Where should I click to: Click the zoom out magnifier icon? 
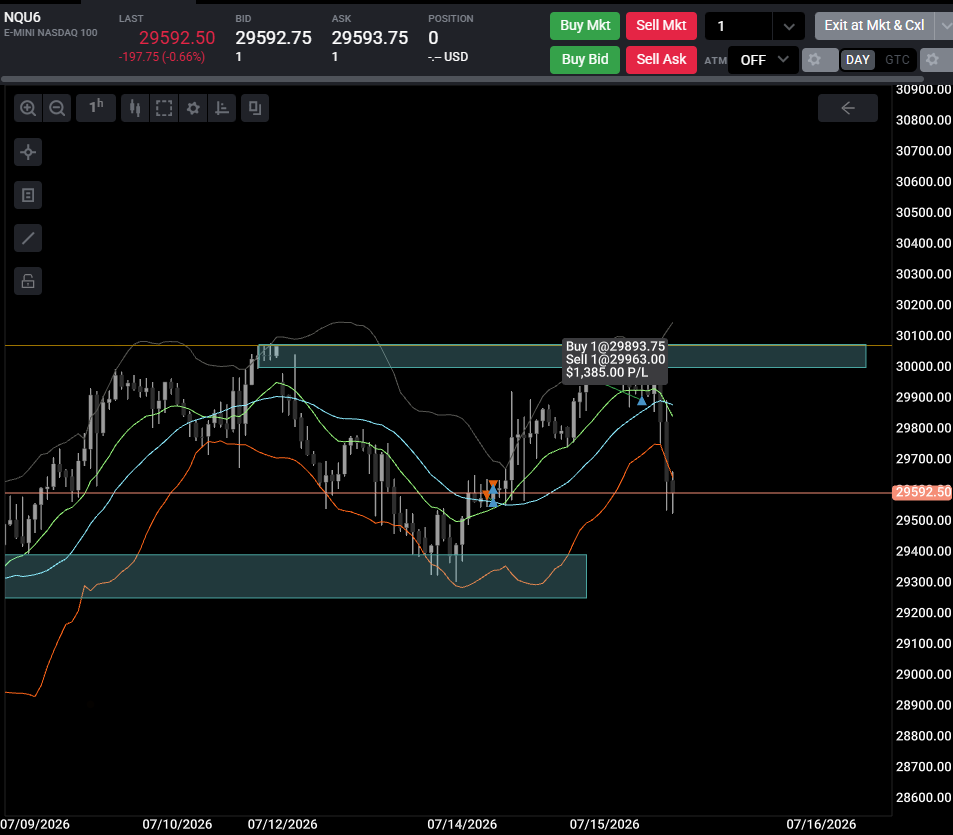click(57, 108)
